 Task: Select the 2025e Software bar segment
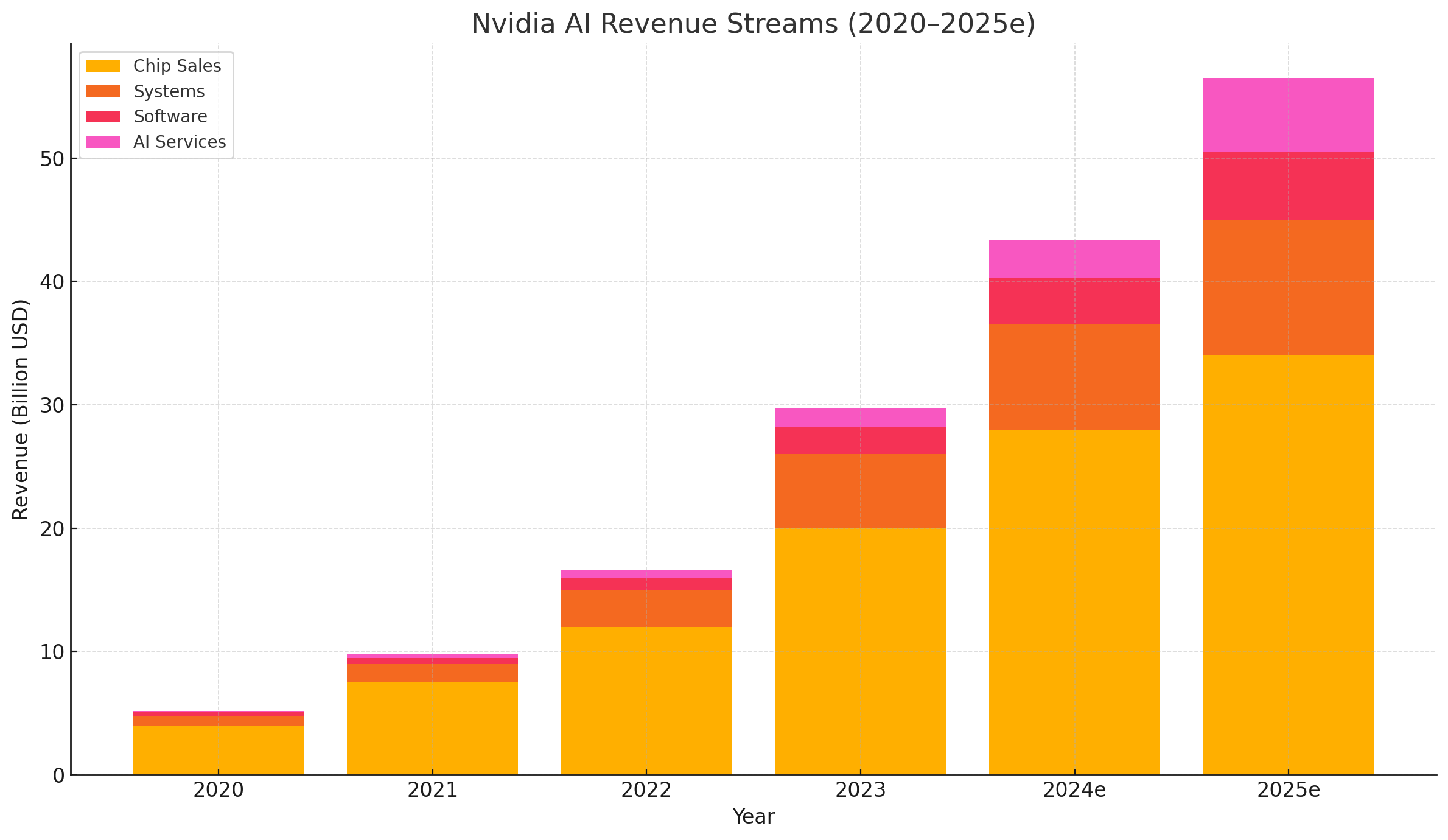1289,186
